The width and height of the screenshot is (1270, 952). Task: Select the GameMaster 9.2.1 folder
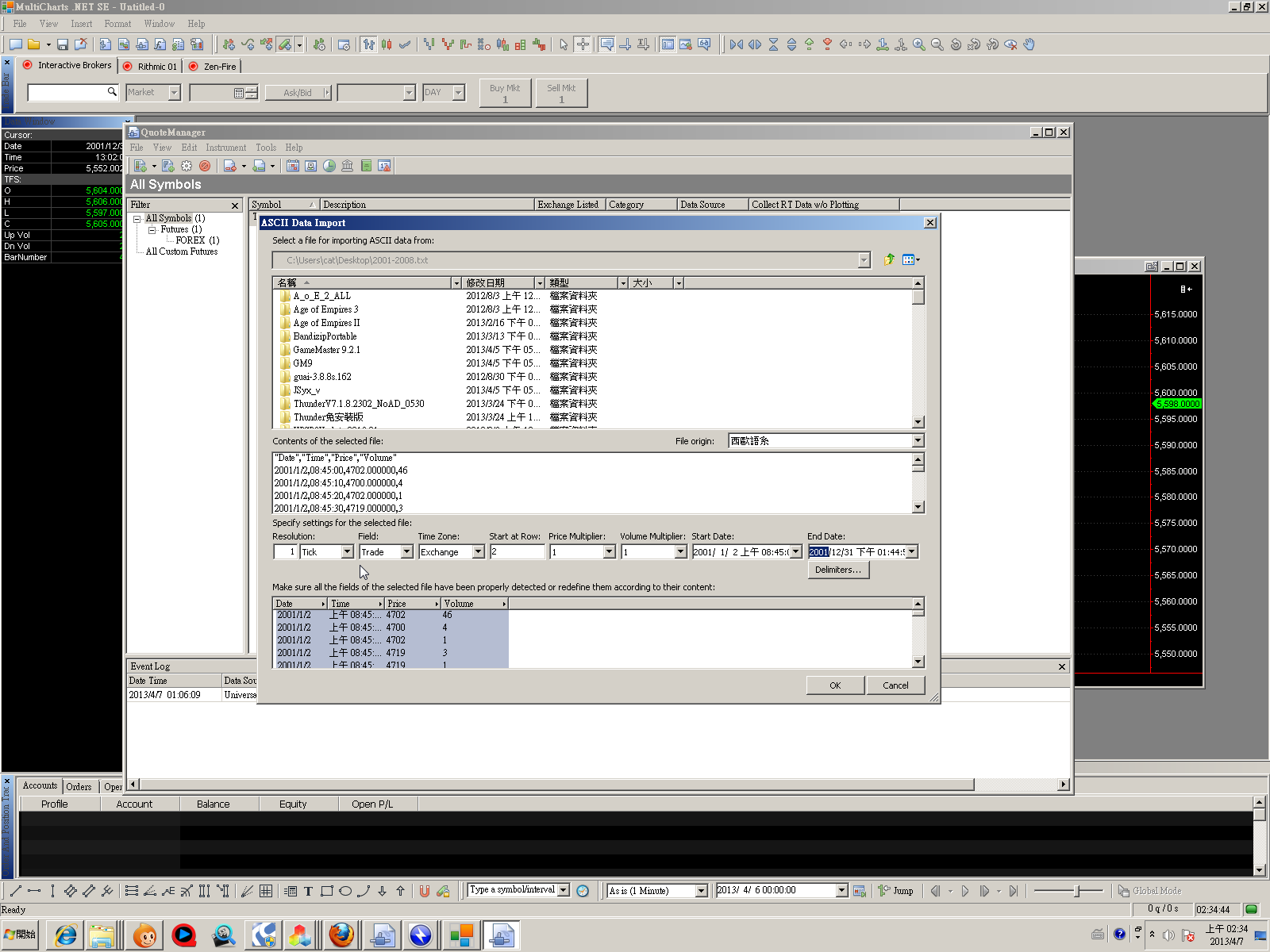click(326, 350)
